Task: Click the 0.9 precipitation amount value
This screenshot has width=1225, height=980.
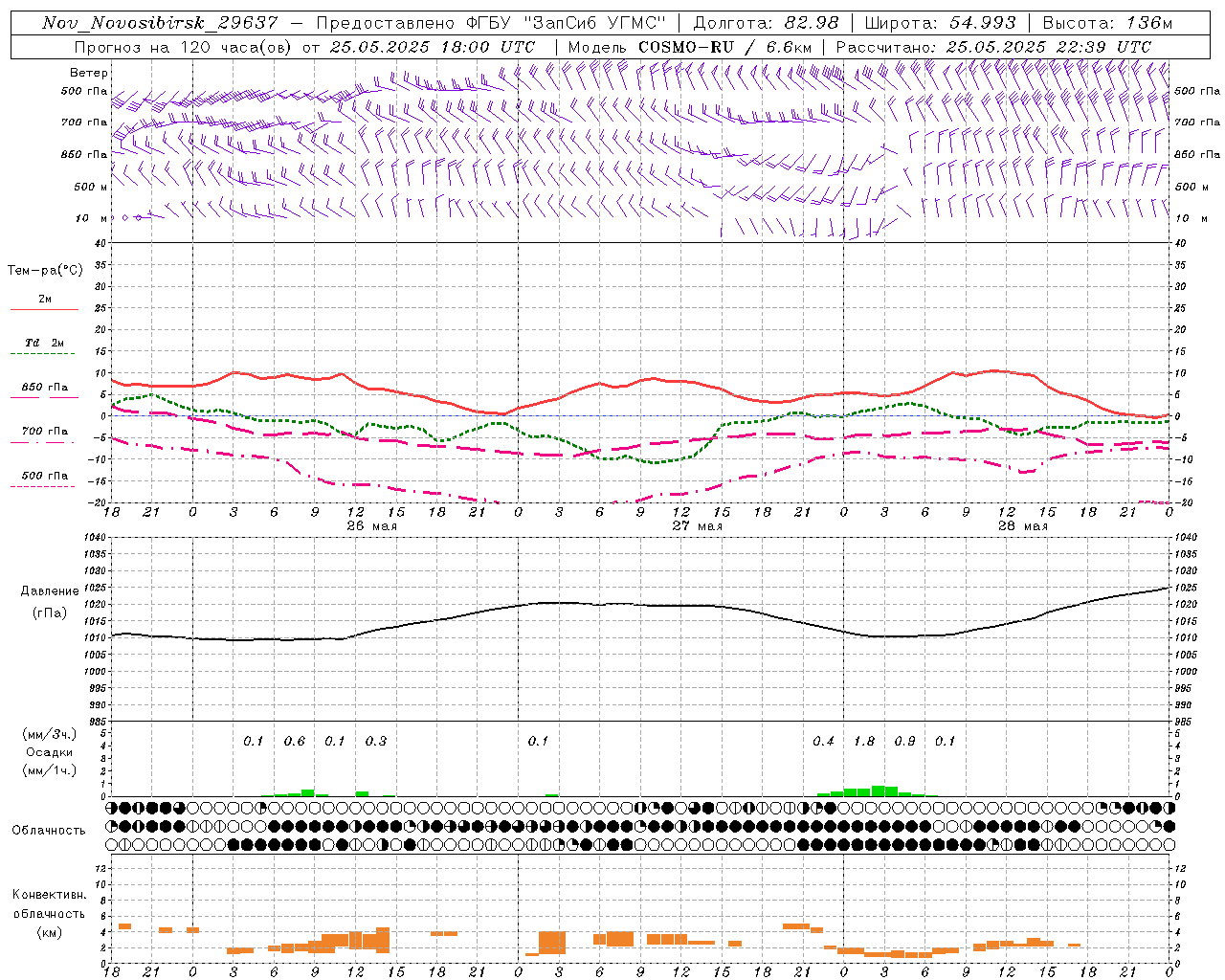Action: pyautogui.click(x=904, y=742)
